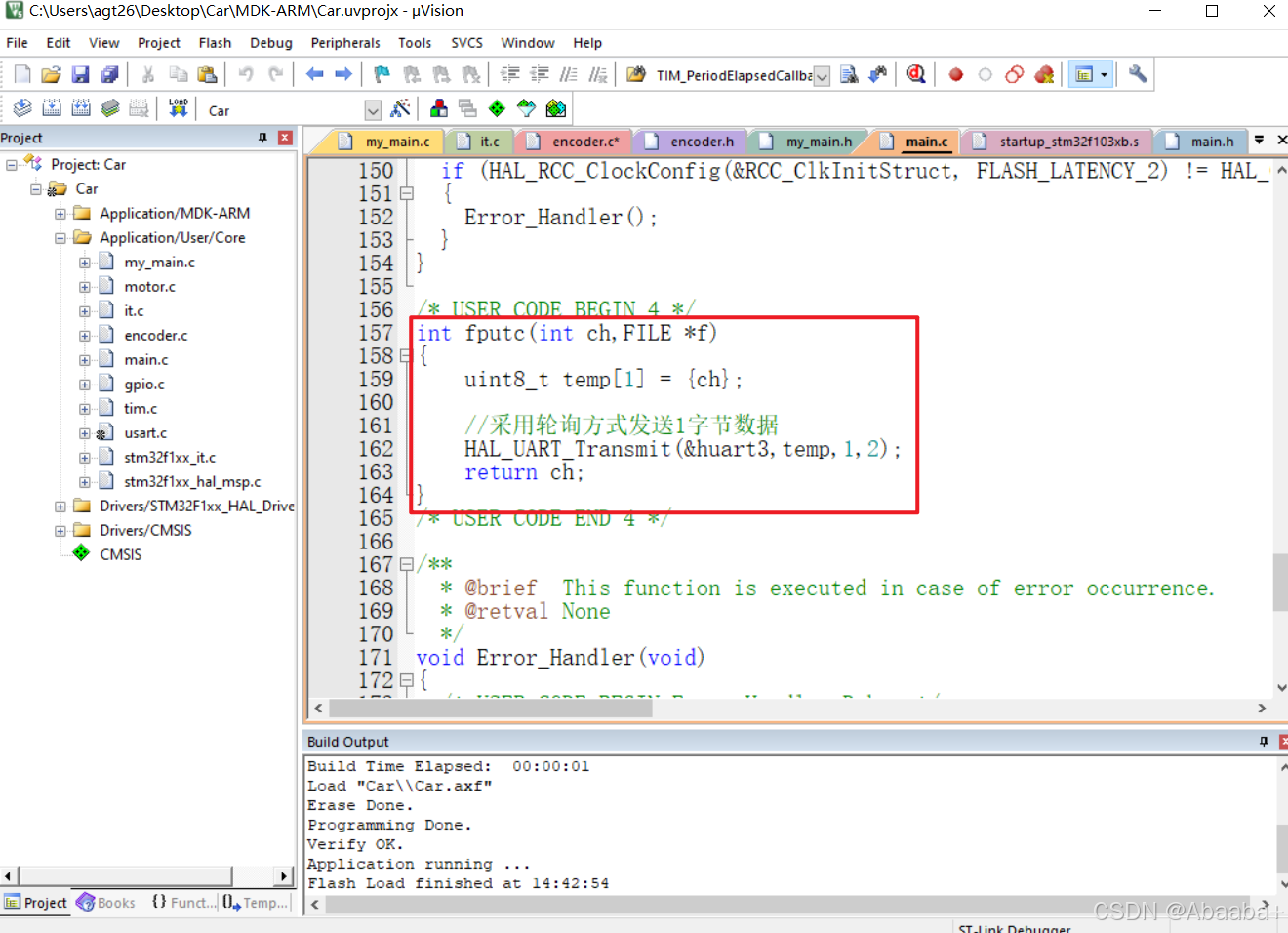This screenshot has height=933, width=1288.
Task: Click the Paste clipboard icon
Action: click(x=207, y=74)
